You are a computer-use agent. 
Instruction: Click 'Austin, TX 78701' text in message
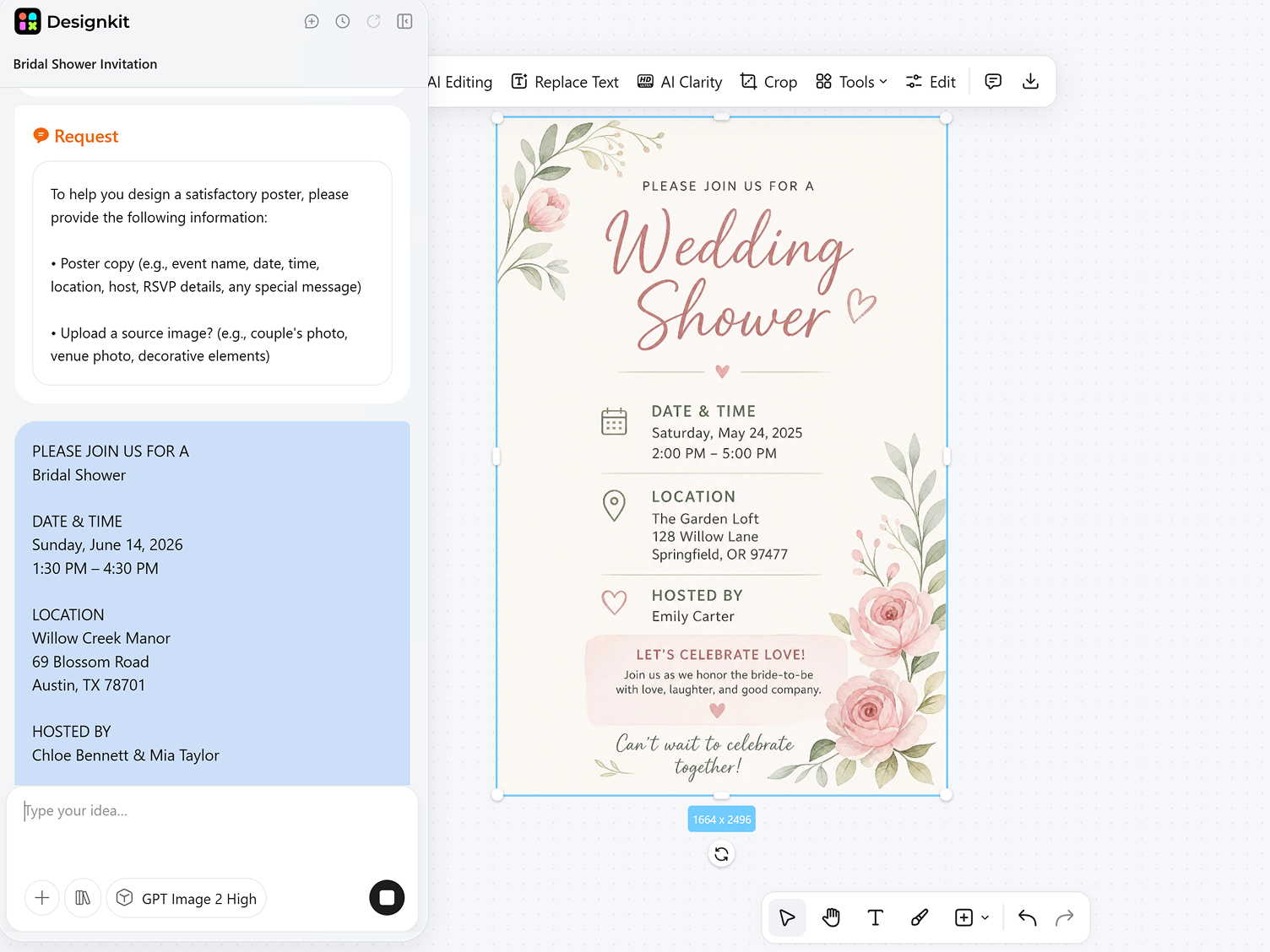pos(89,684)
